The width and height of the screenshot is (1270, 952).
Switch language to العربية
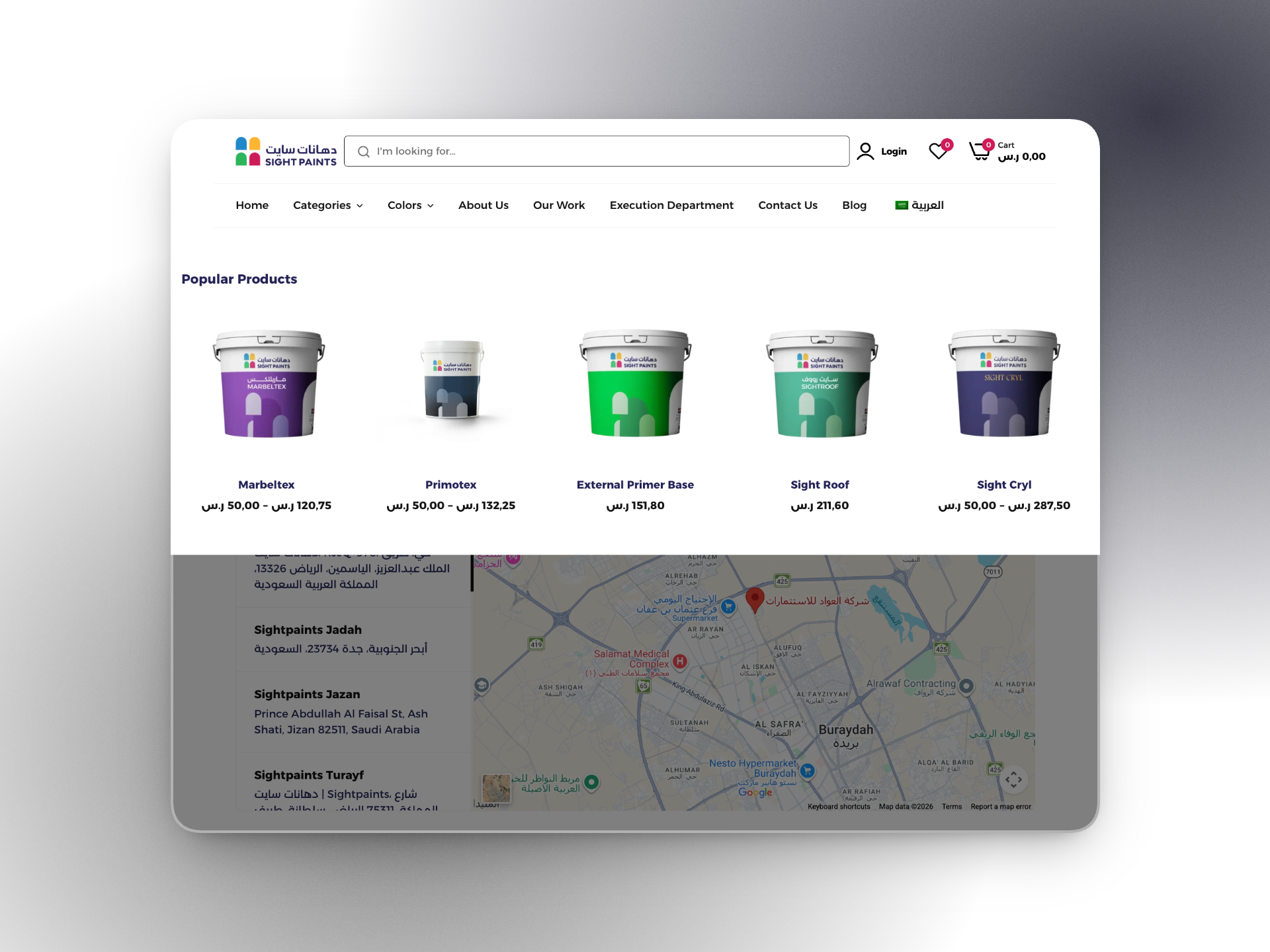(x=927, y=206)
